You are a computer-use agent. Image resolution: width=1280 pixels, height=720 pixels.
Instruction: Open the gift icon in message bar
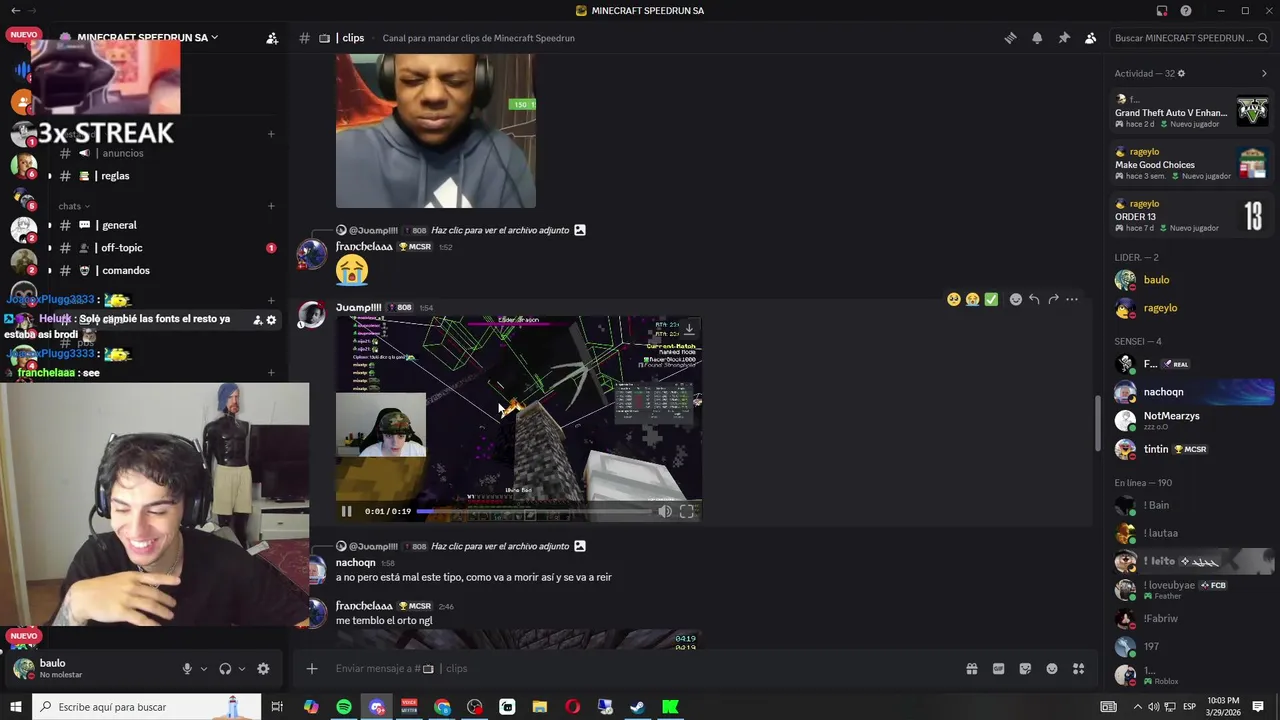971,669
